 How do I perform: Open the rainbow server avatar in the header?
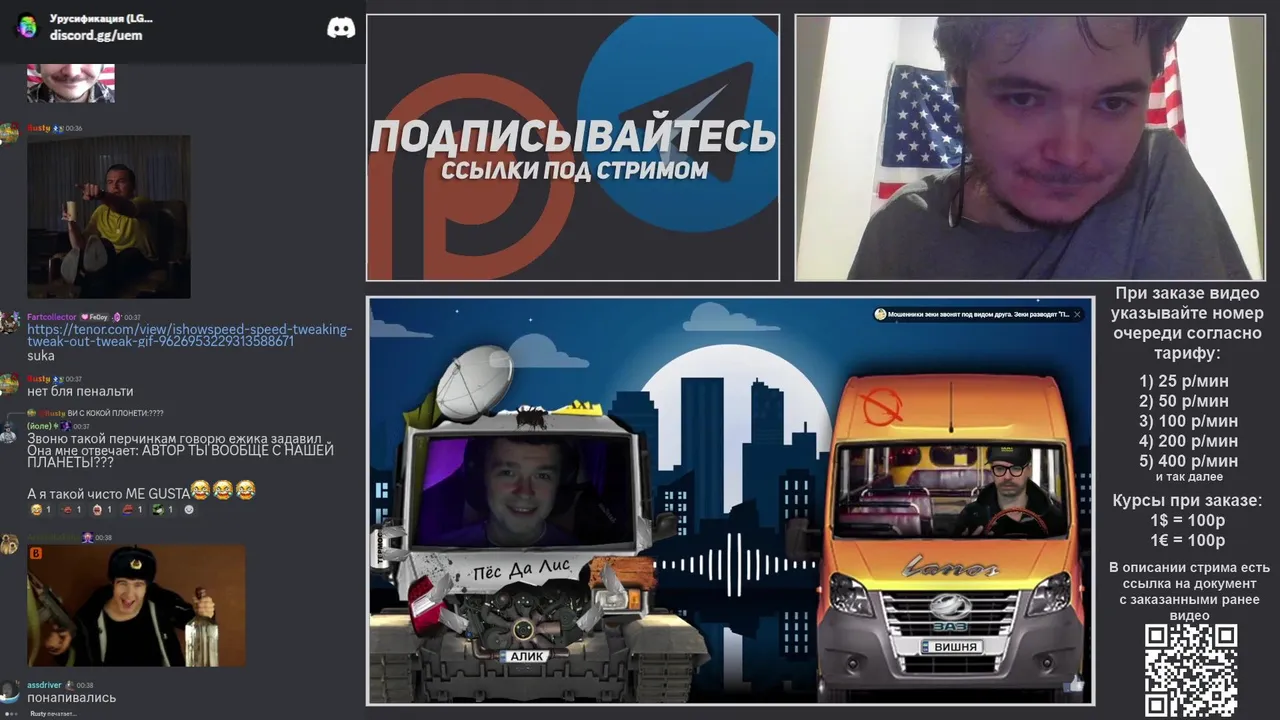(x=27, y=26)
